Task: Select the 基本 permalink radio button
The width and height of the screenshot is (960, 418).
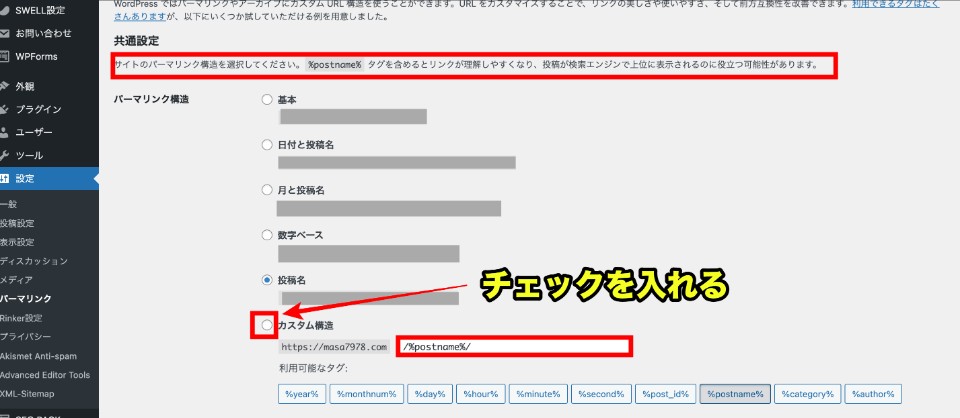Action: pyautogui.click(x=267, y=100)
